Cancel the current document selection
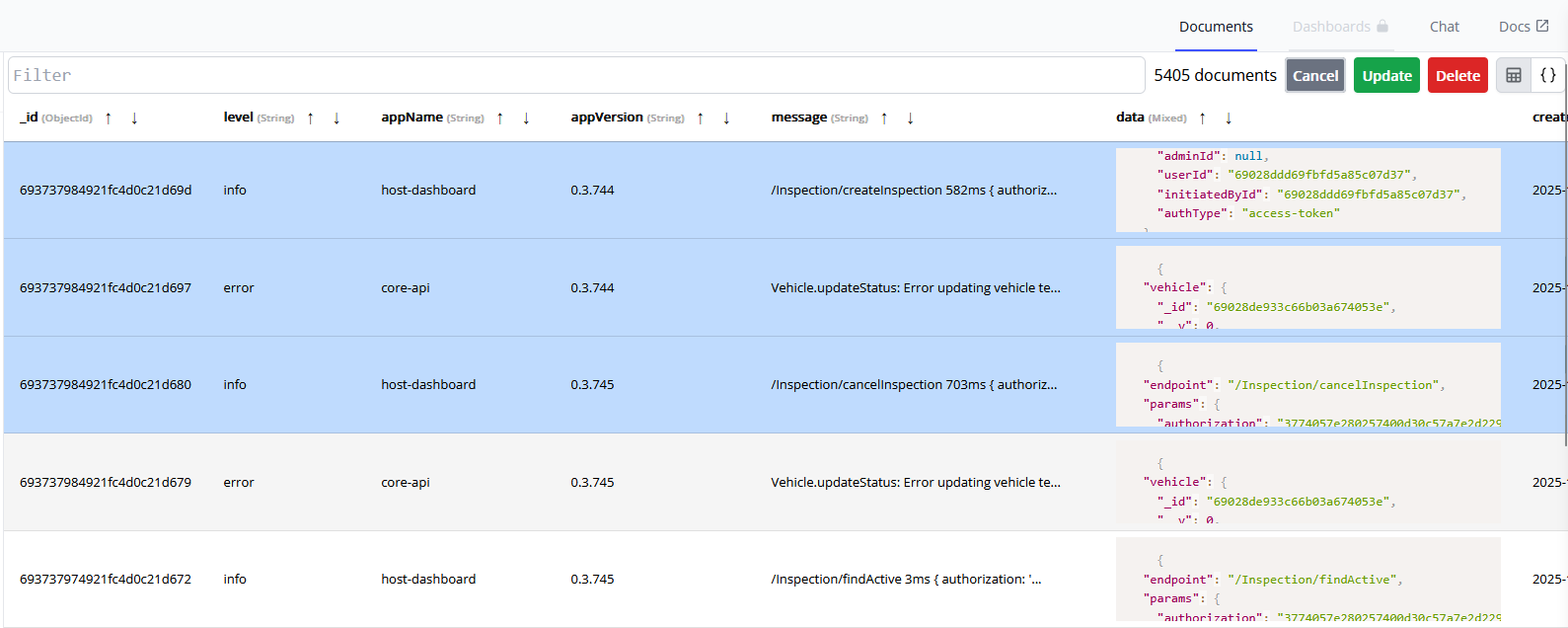Image resolution: width=1568 pixels, height=628 pixels. tap(1314, 76)
